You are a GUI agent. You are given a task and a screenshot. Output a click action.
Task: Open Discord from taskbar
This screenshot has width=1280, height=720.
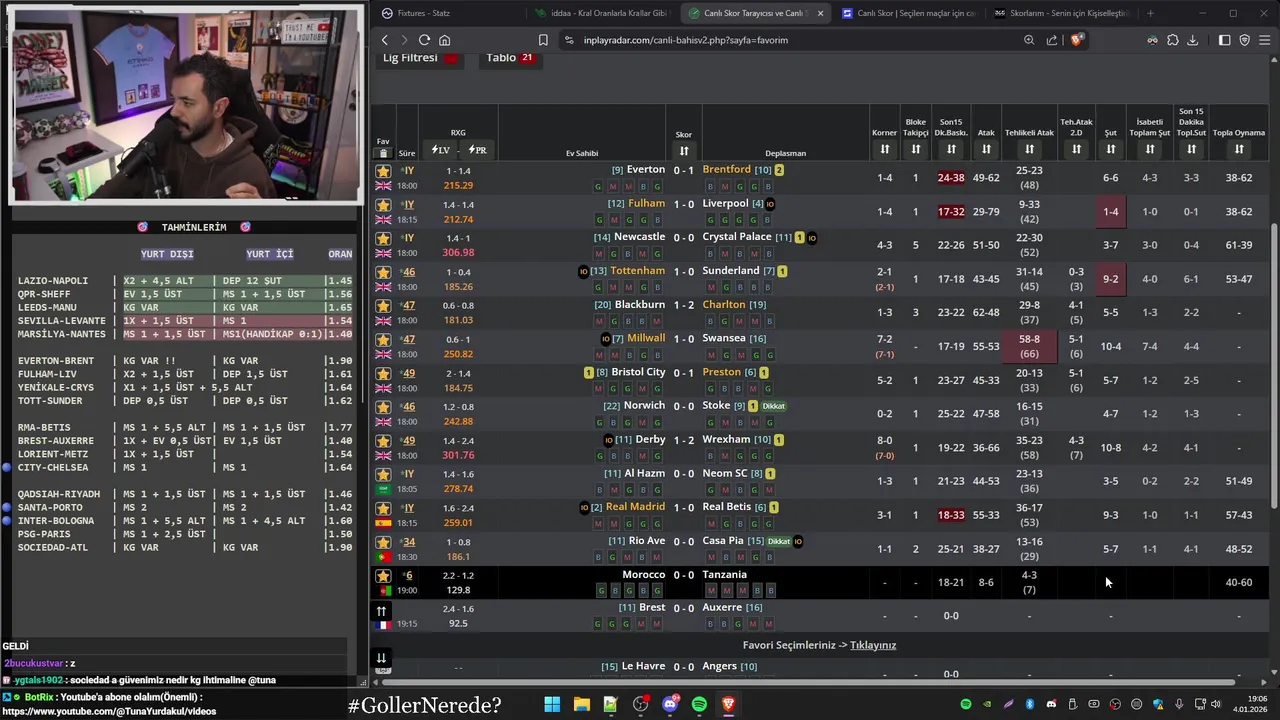pyautogui.click(x=670, y=704)
